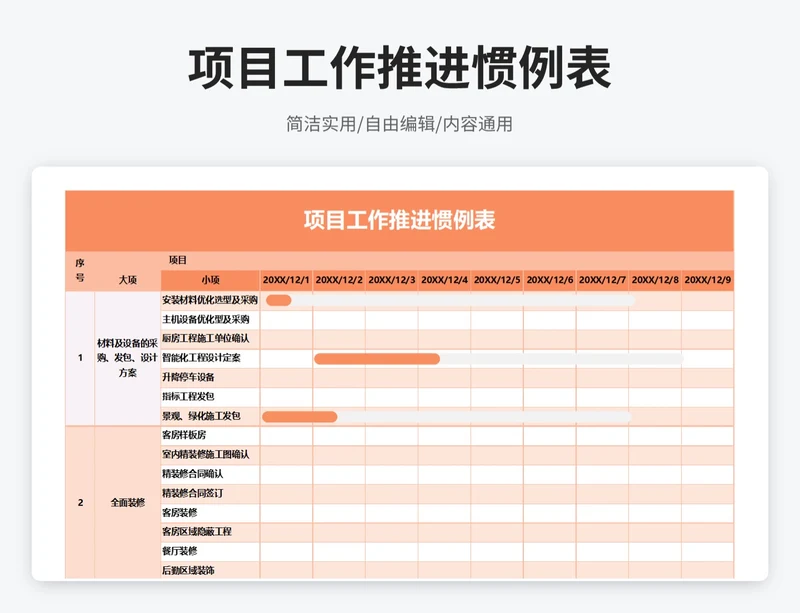Select the 20XX/12/1 date column header

pyautogui.click(x=286, y=280)
